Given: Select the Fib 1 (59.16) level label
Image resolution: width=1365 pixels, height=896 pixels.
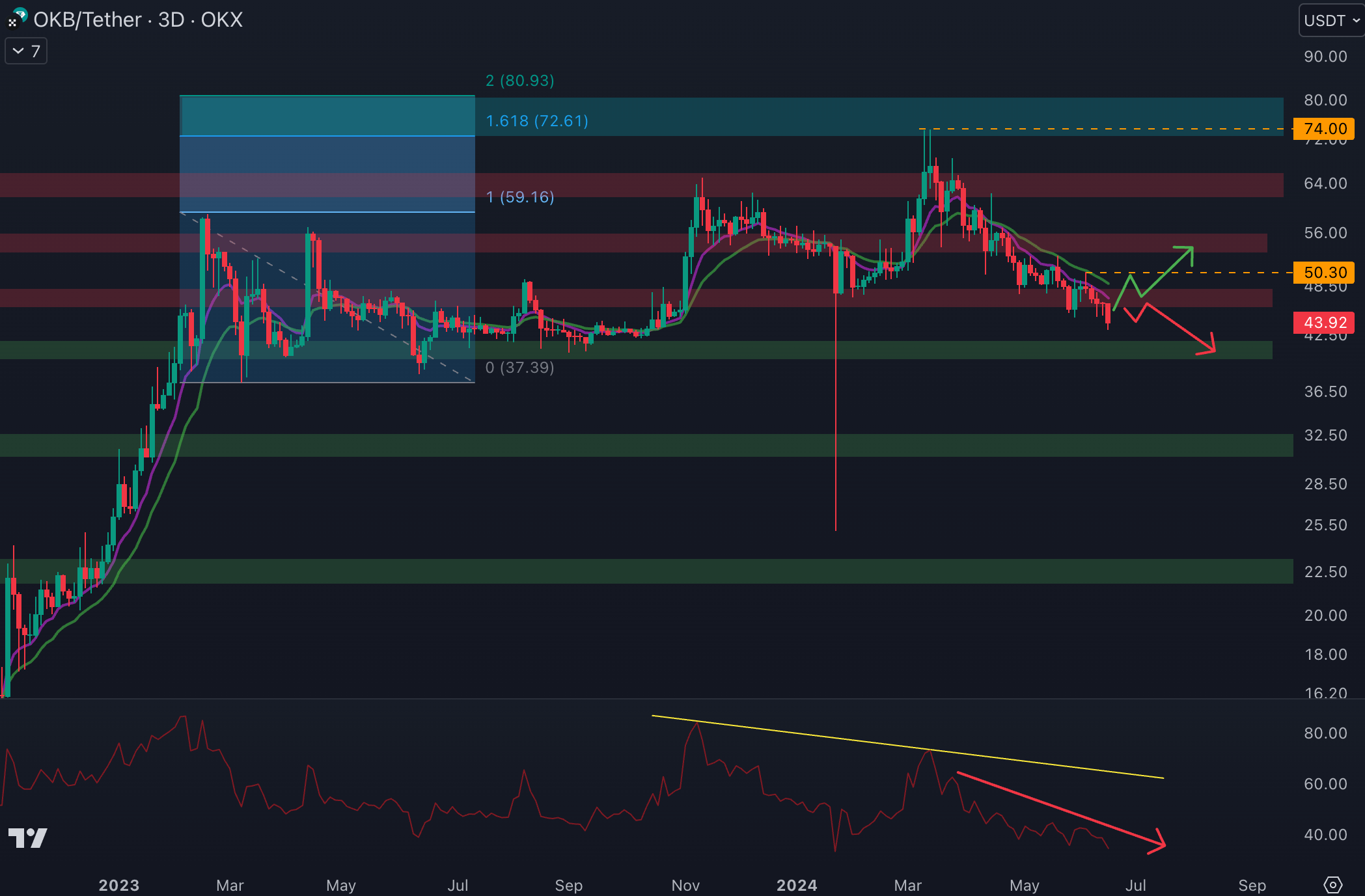Looking at the screenshot, I should (x=520, y=197).
